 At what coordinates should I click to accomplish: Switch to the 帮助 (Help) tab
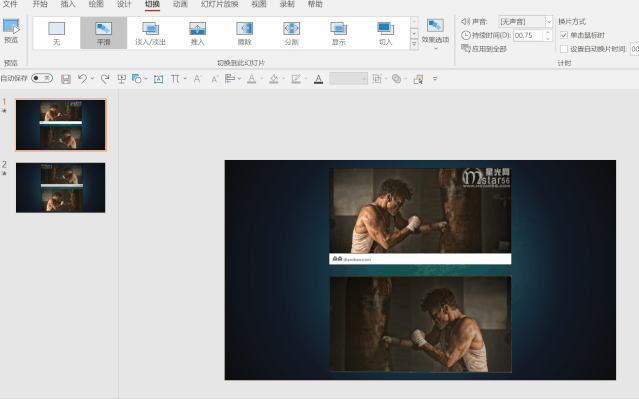315,4
